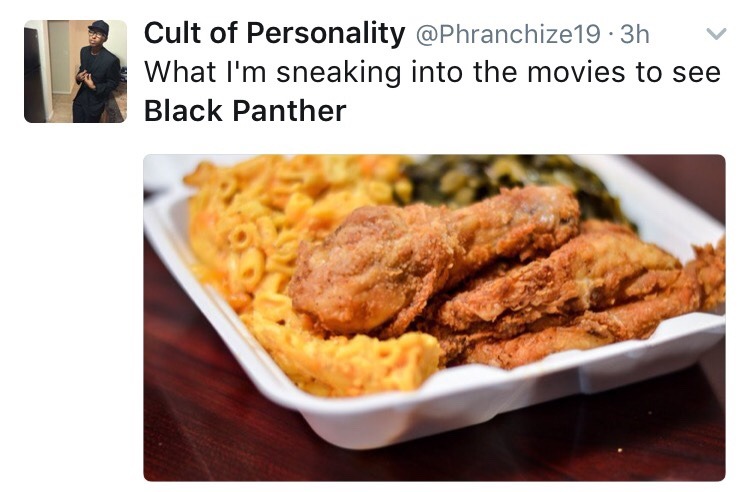Click the man's black hat in avatar

pyautogui.click(x=99, y=26)
